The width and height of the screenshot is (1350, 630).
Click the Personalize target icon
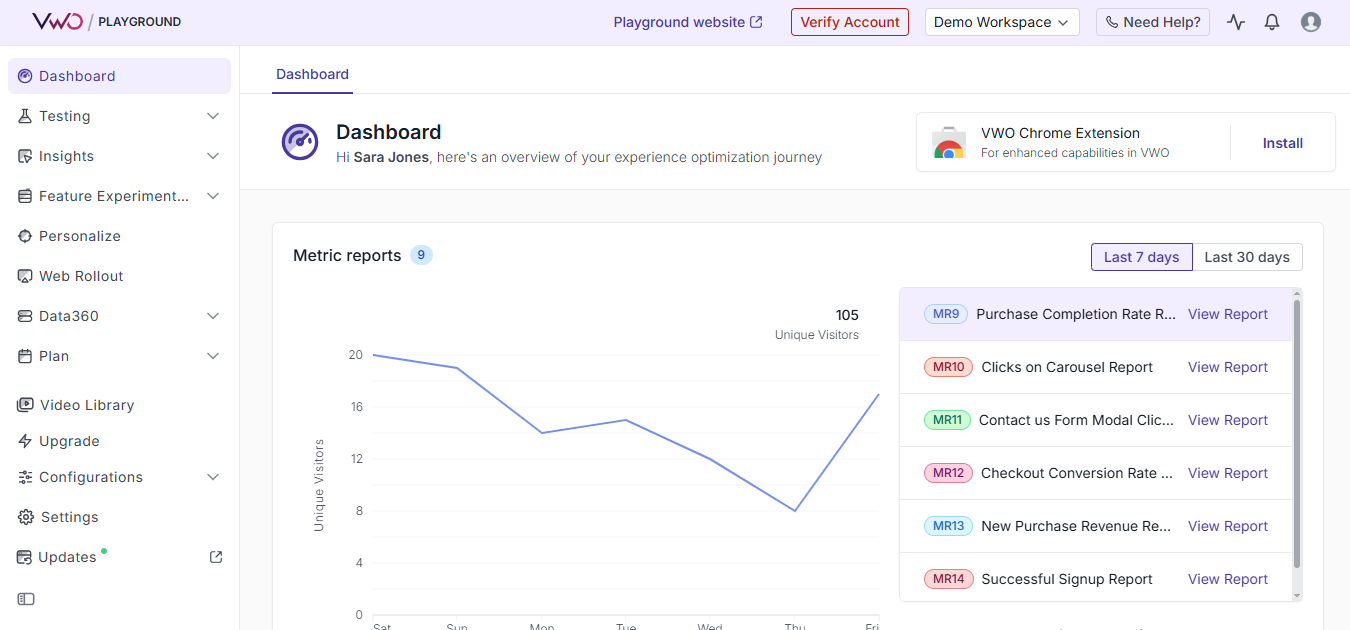pyautogui.click(x=25, y=236)
